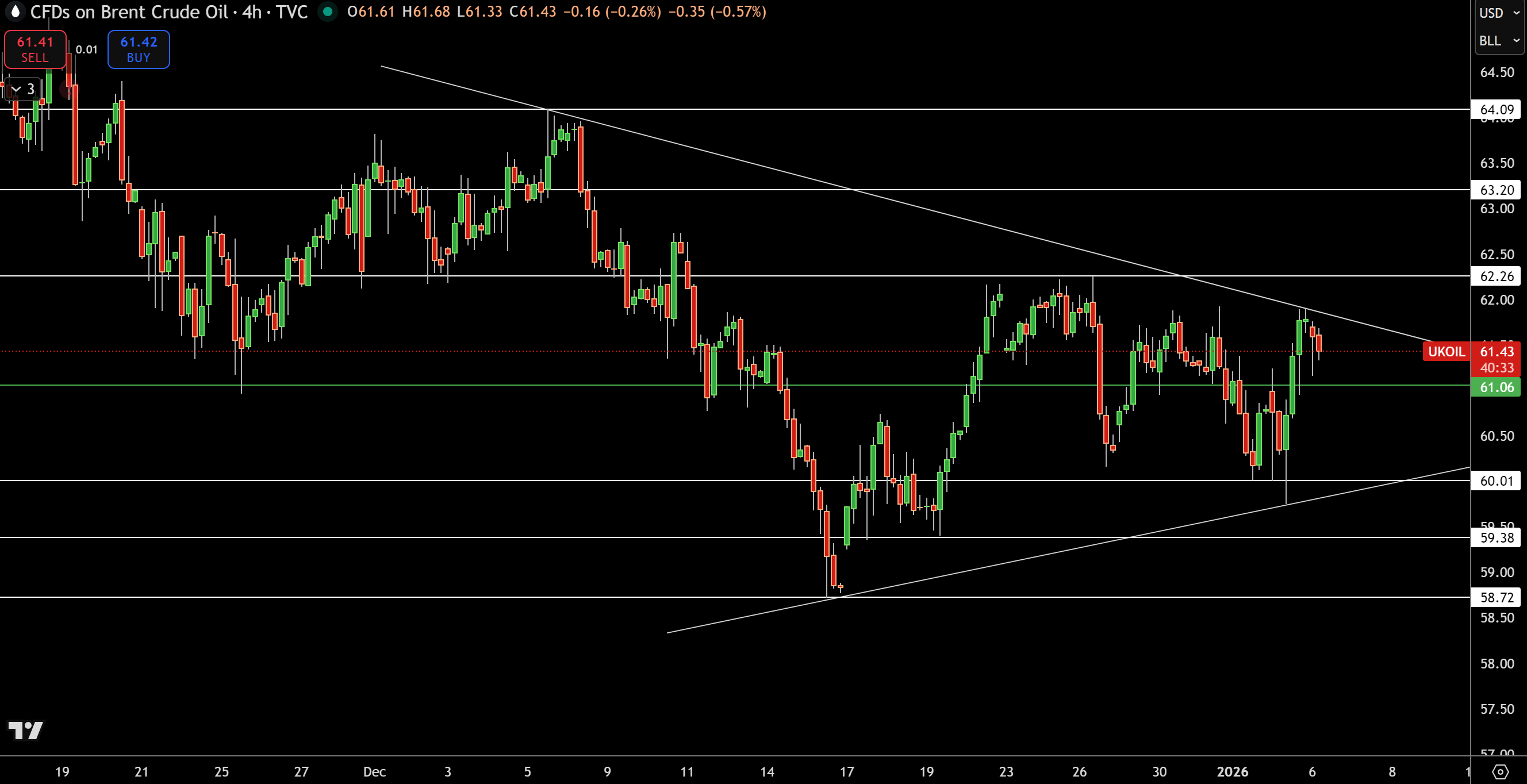Click the 30 date on time axis
1527x784 pixels.
point(1160,771)
